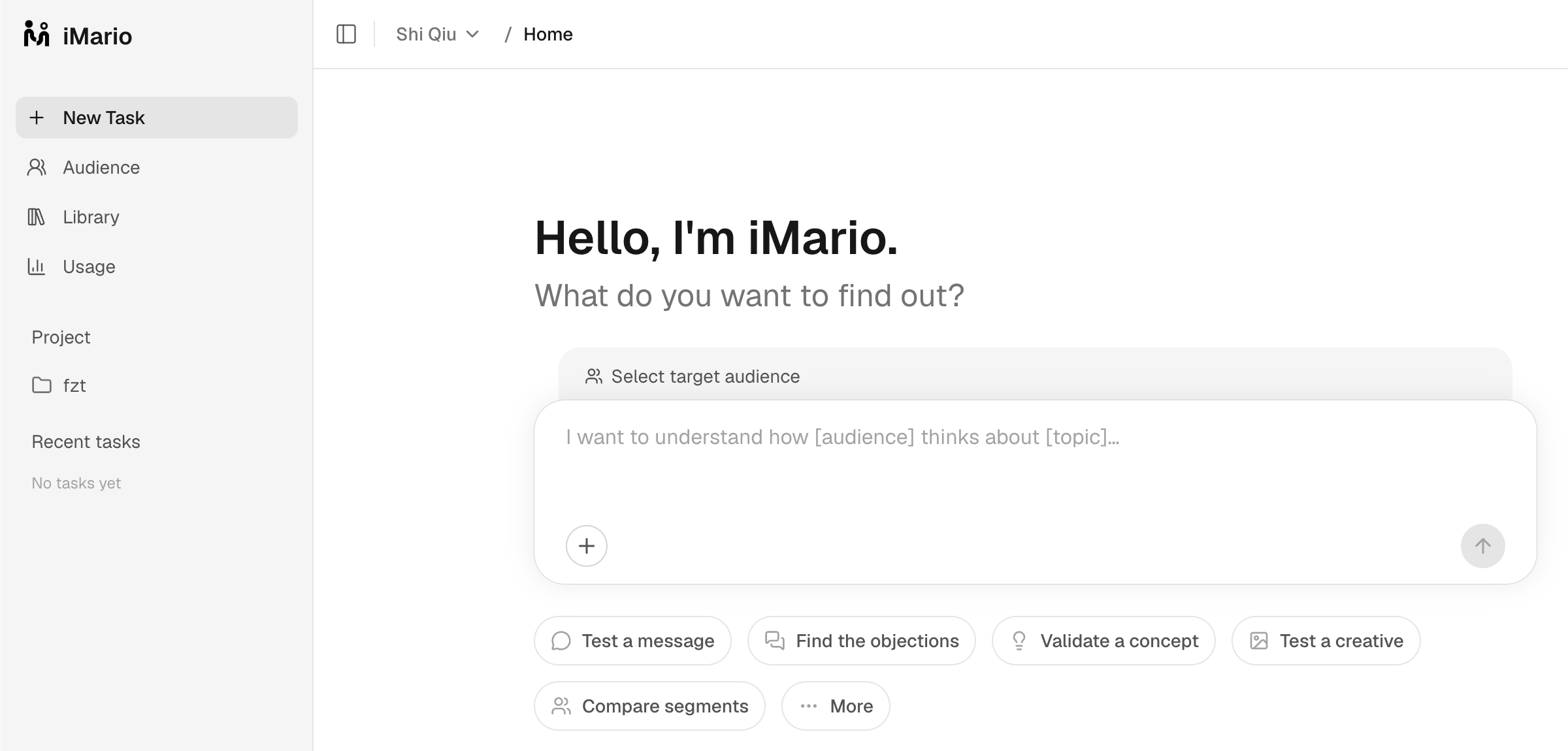Image resolution: width=1568 pixels, height=751 pixels.
Task: Open the Library section
Action: click(157, 217)
